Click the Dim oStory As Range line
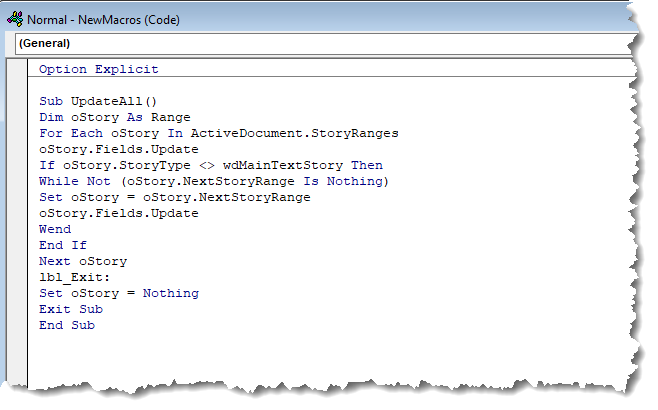 click(x=115, y=117)
